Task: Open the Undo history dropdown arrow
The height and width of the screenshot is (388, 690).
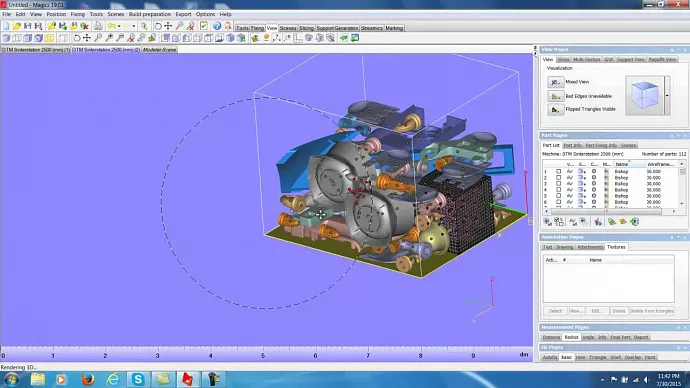Action: coord(119,26)
